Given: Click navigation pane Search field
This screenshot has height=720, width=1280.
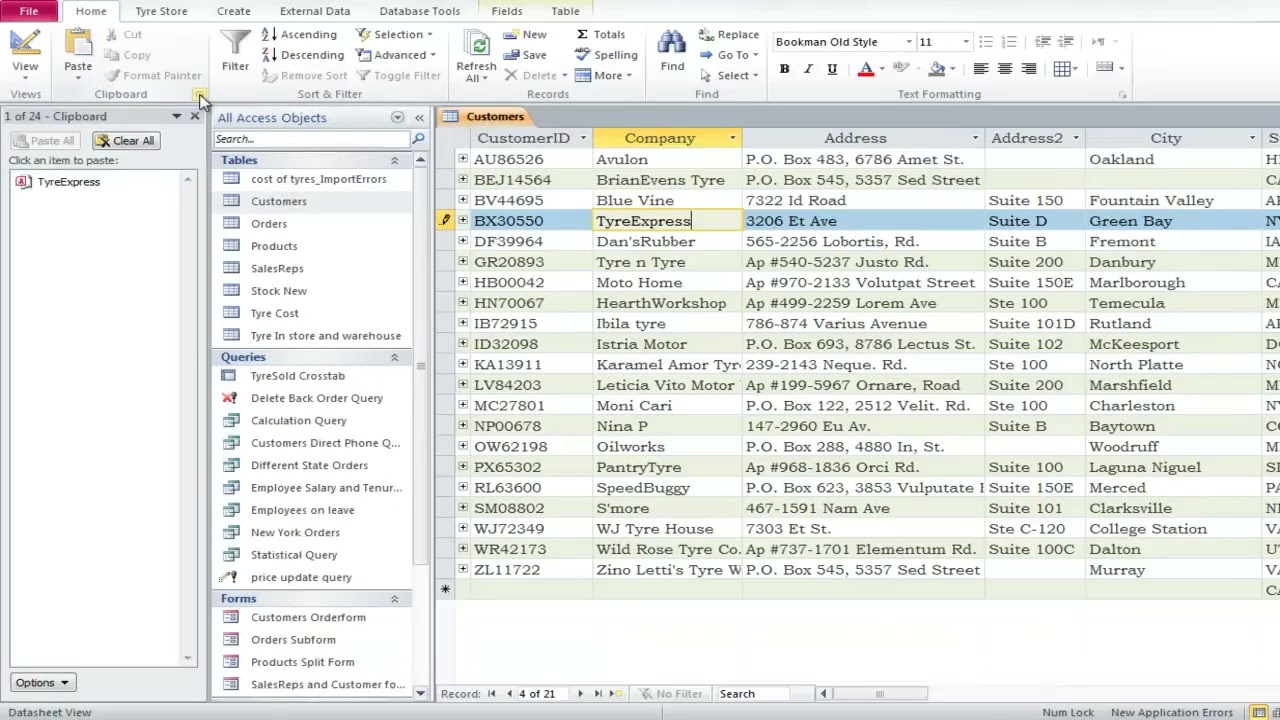Looking at the screenshot, I should (x=311, y=139).
